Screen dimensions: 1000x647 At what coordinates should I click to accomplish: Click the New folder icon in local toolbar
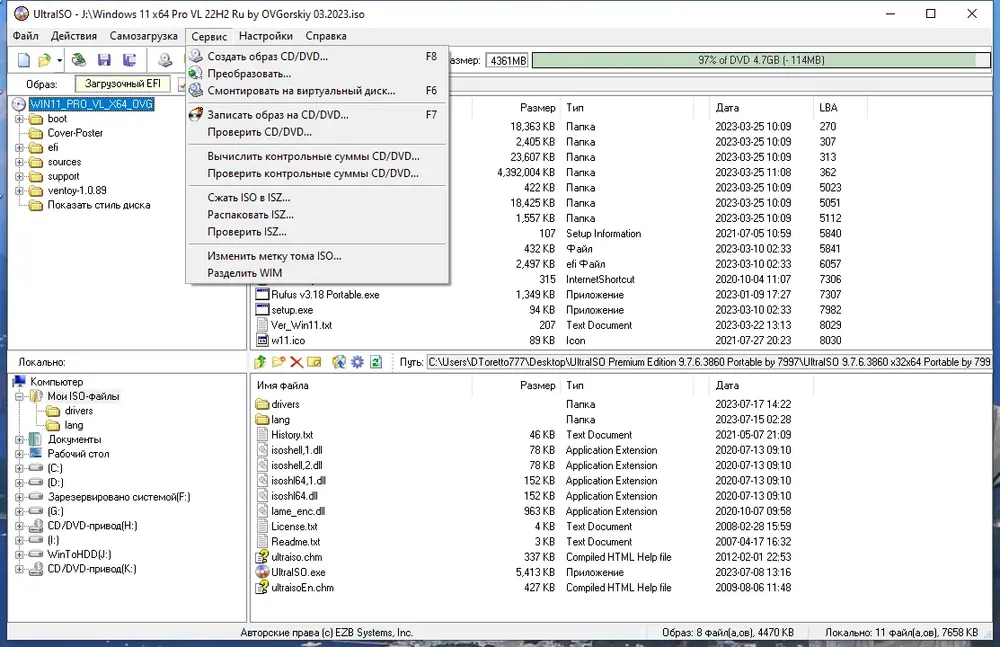pyautogui.click(x=279, y=362)
